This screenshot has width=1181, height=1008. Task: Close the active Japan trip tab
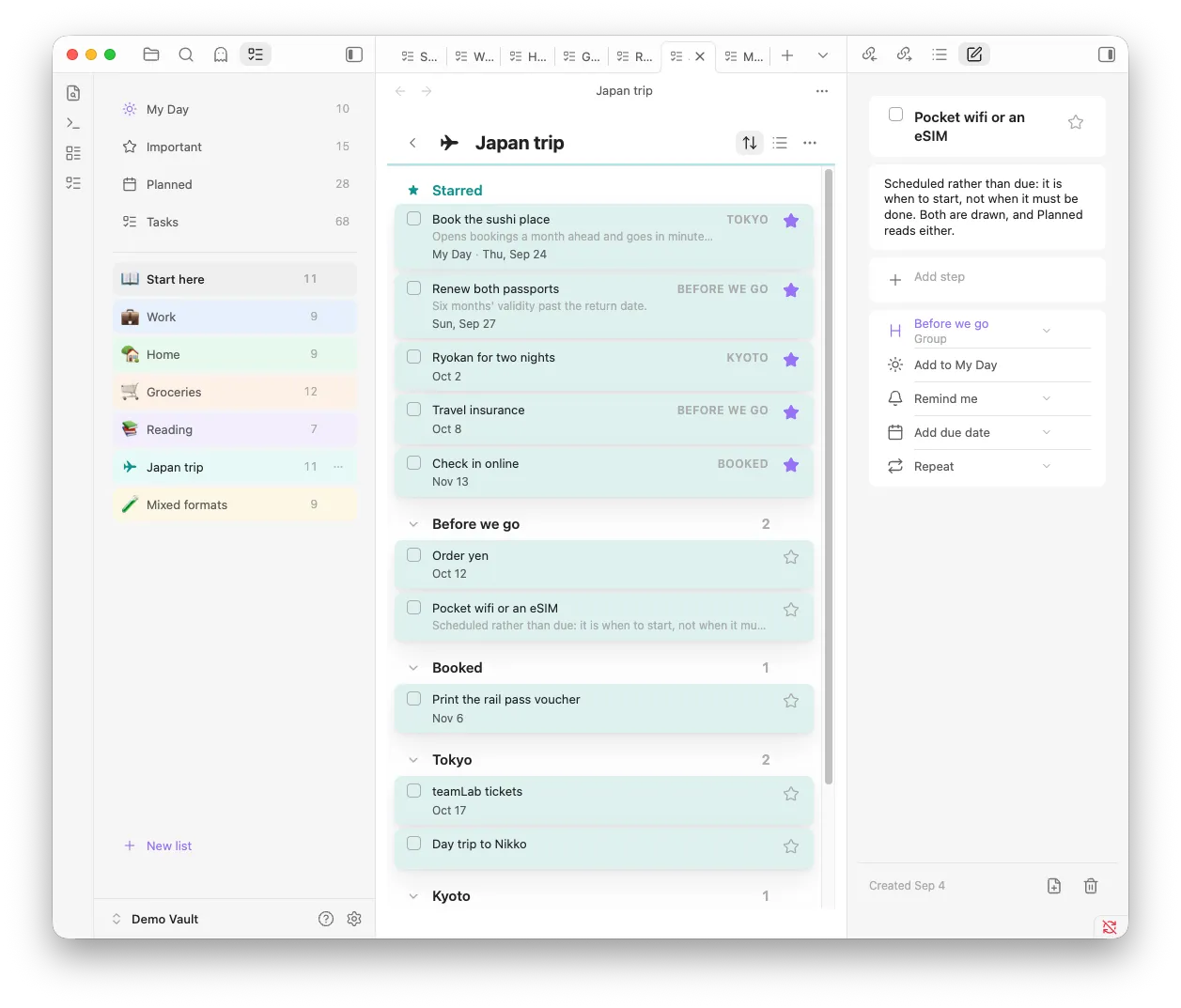point(700,56)
